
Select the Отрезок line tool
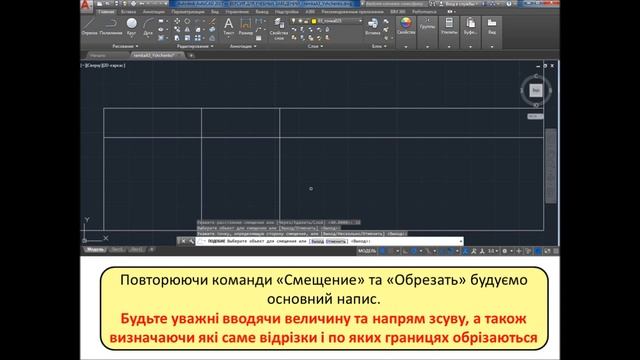89,26
